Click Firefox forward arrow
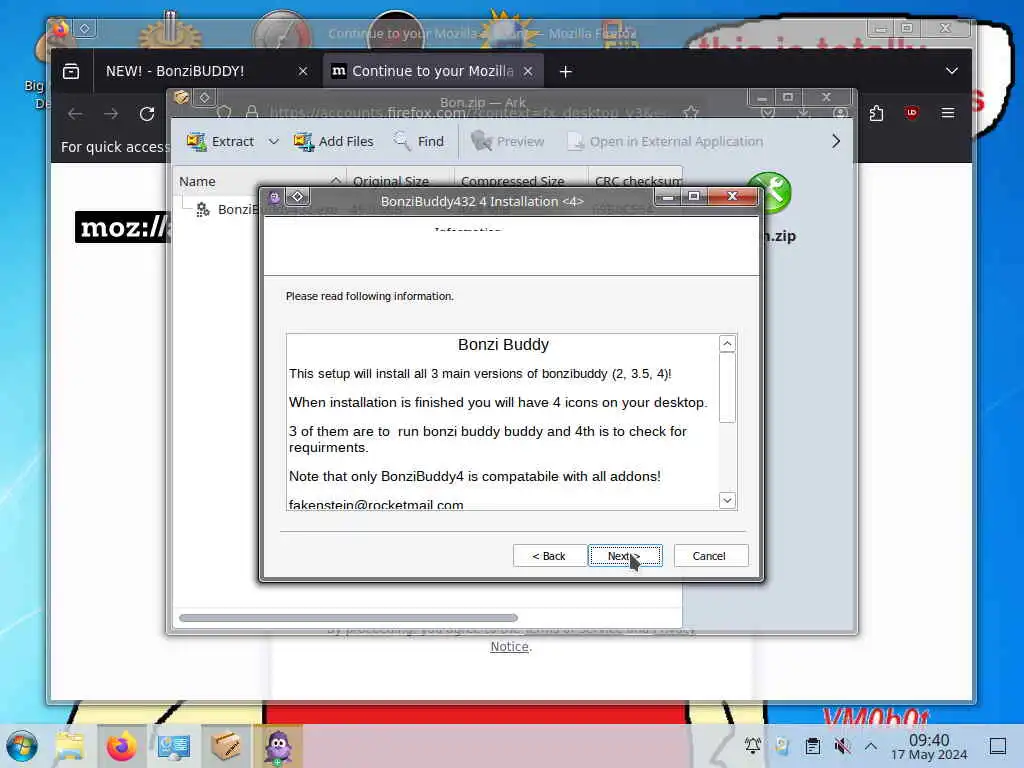1024x768 pixels. click(x=111, y=114)
